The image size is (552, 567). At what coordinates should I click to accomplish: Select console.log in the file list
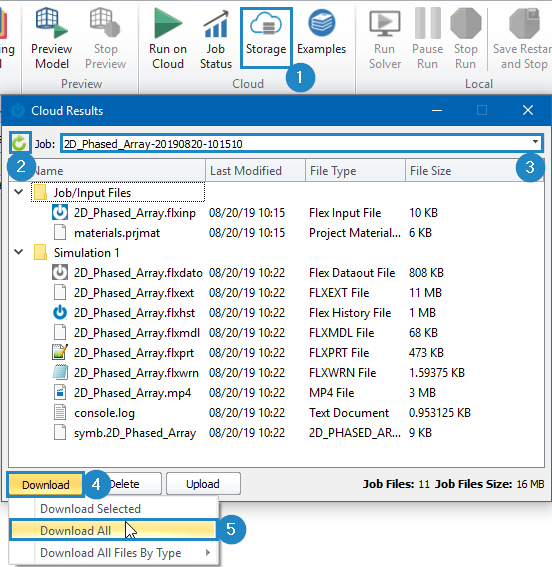pyautogui.click(x=104, y=413)
